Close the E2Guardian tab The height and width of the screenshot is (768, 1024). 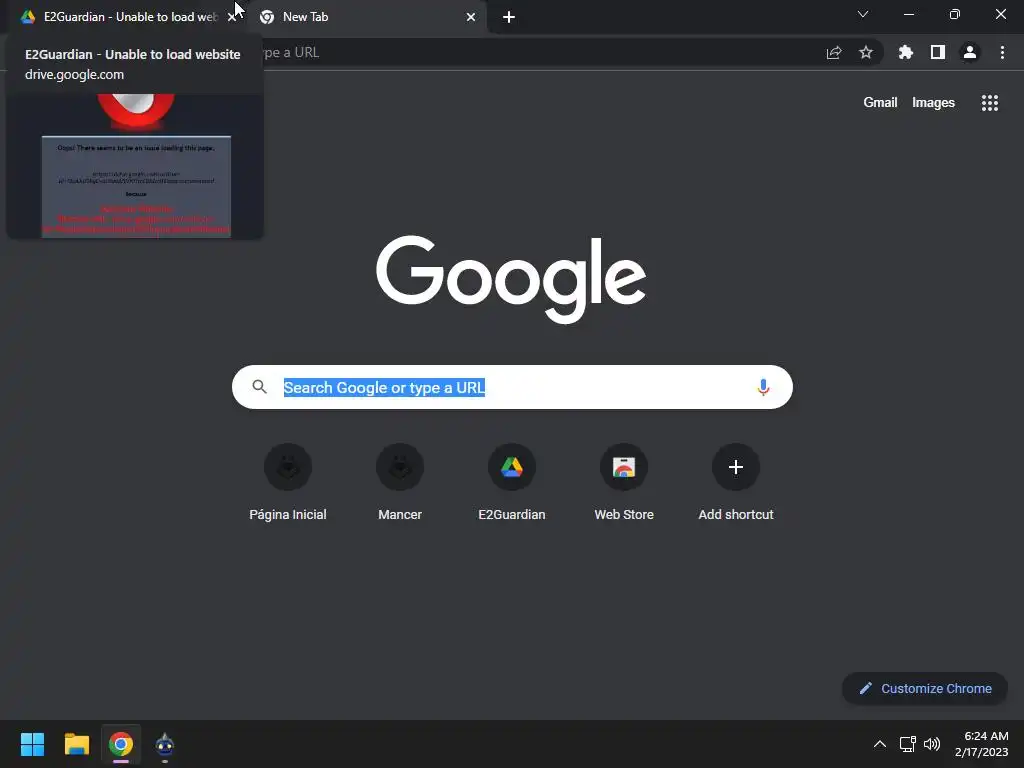pos(231,18)
